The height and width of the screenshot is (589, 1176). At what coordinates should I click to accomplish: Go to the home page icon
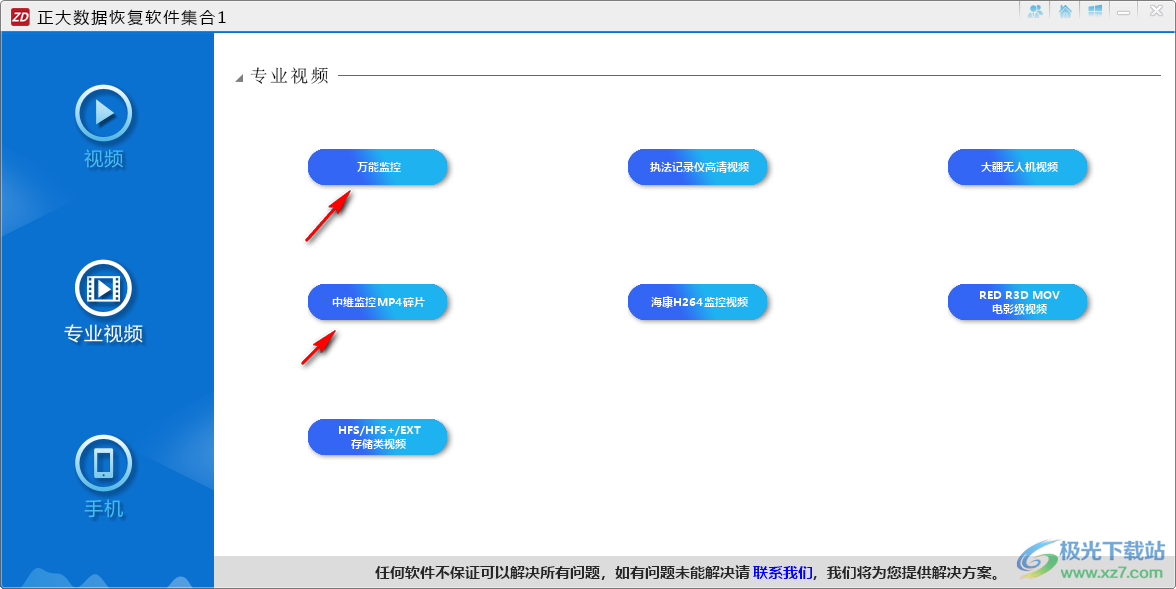1065,11
